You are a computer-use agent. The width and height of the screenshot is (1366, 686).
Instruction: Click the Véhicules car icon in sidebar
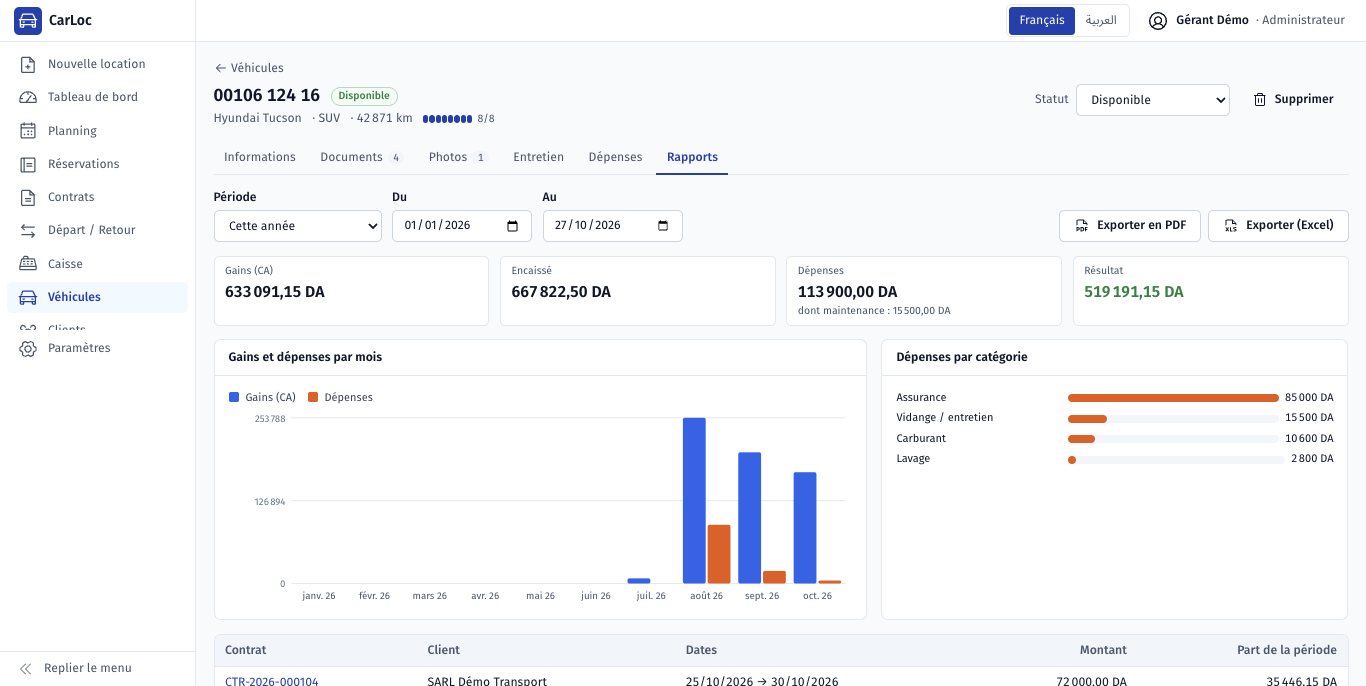[28, 297]
